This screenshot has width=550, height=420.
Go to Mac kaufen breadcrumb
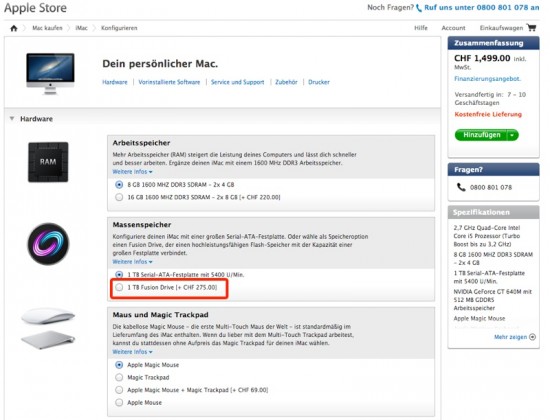(x=47, y=28)
